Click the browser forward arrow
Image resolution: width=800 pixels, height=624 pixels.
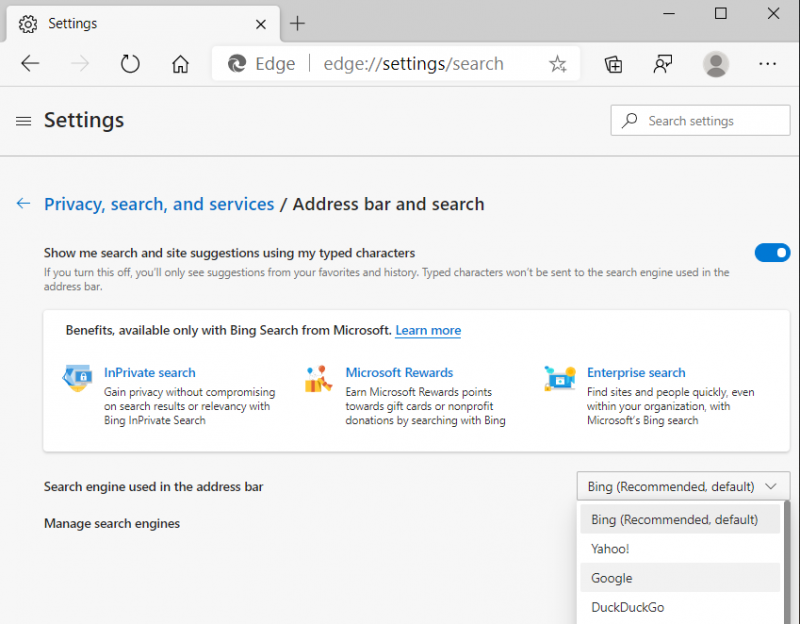click(80, 64)
